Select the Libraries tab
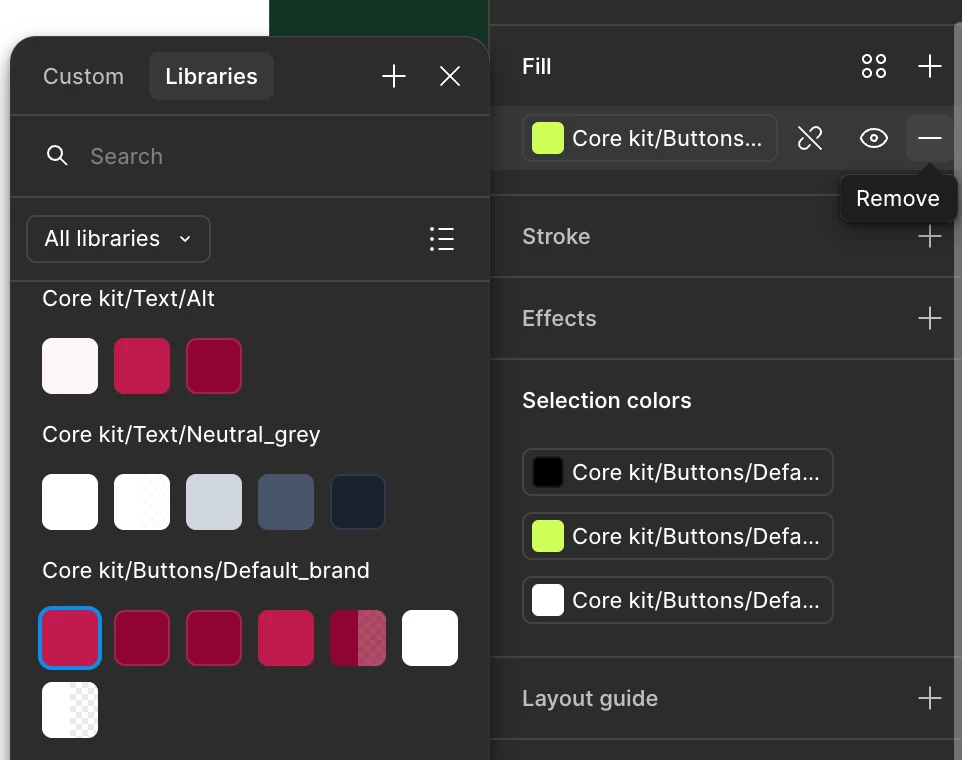Viewport: 962px width, 760px height. pos(211,77)
